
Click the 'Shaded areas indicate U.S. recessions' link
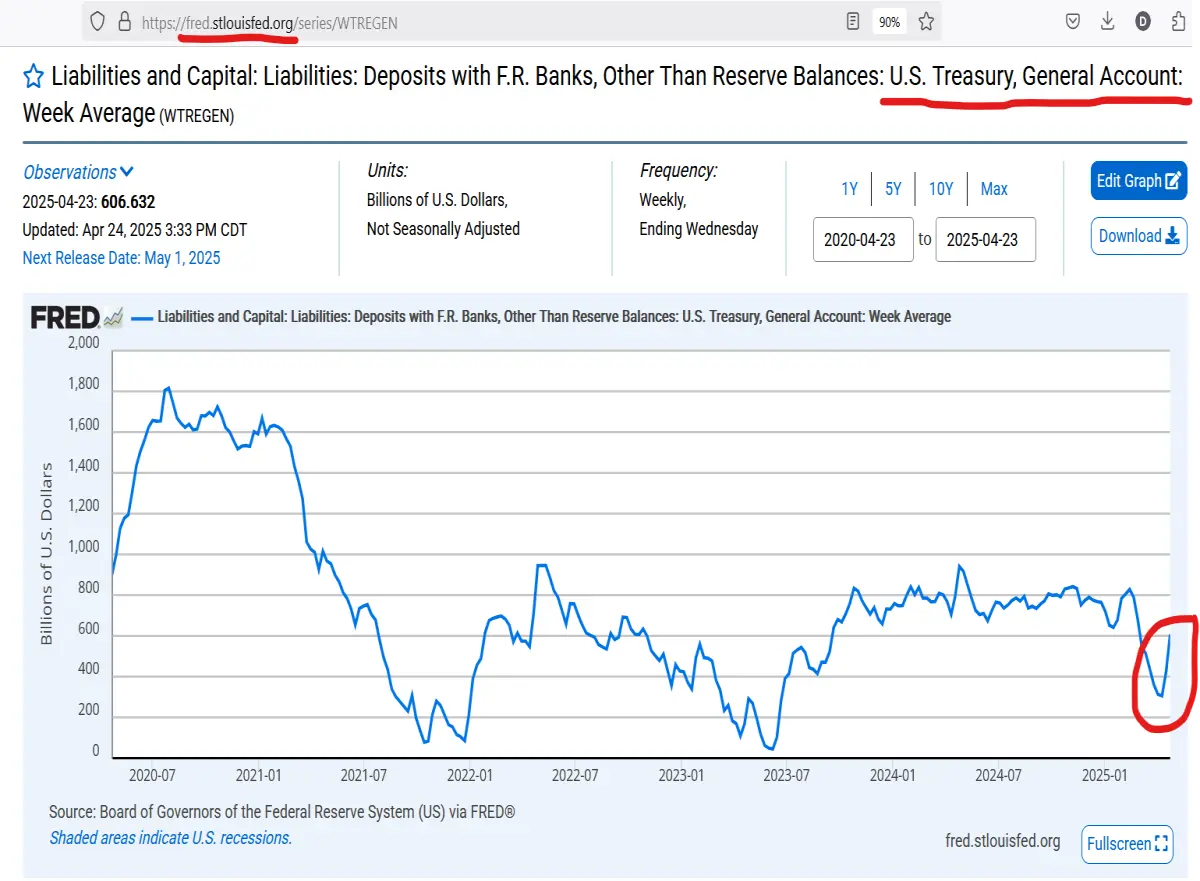[x=171, y=838]
